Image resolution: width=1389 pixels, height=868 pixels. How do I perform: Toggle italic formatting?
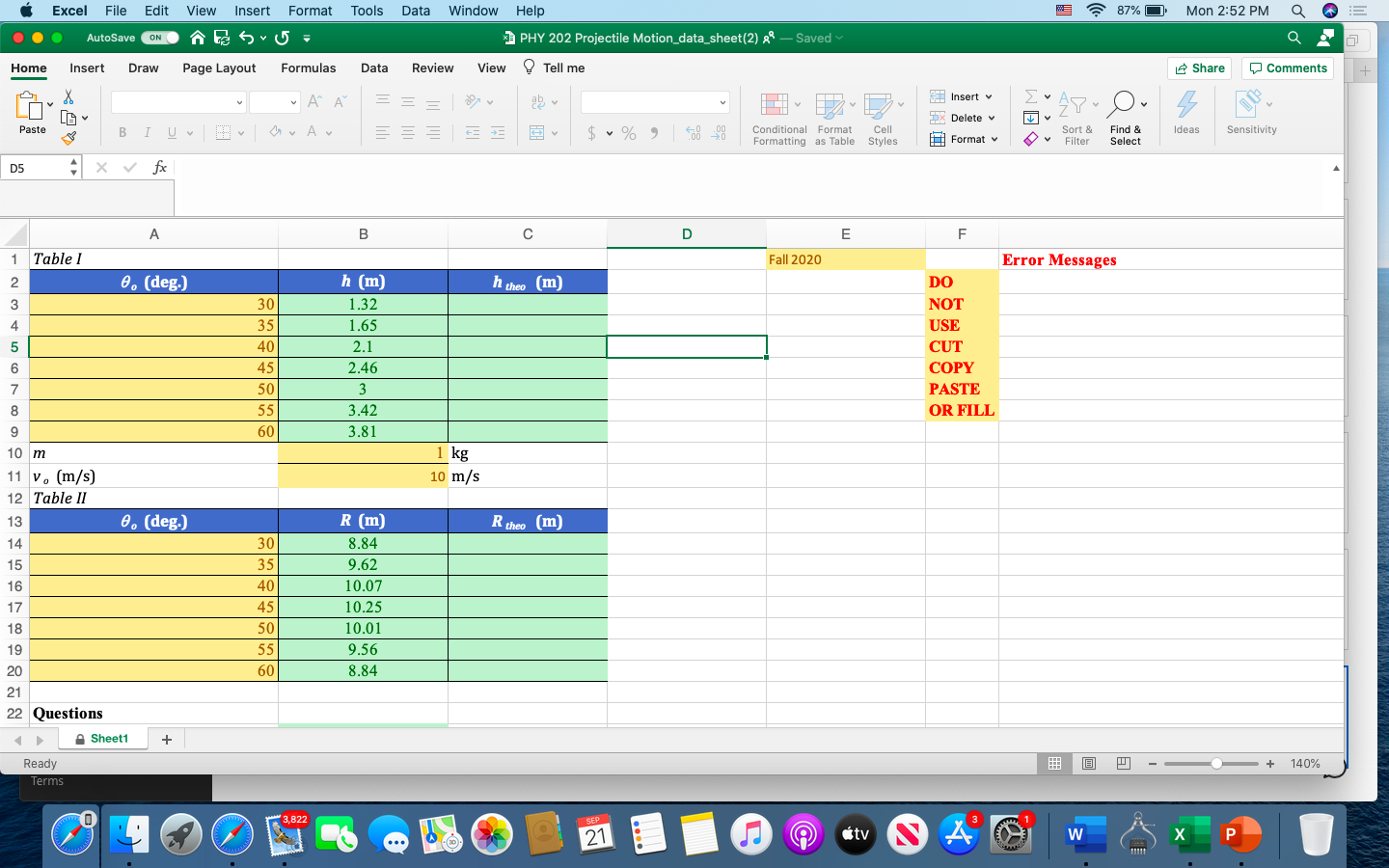[x=147, y=133]
